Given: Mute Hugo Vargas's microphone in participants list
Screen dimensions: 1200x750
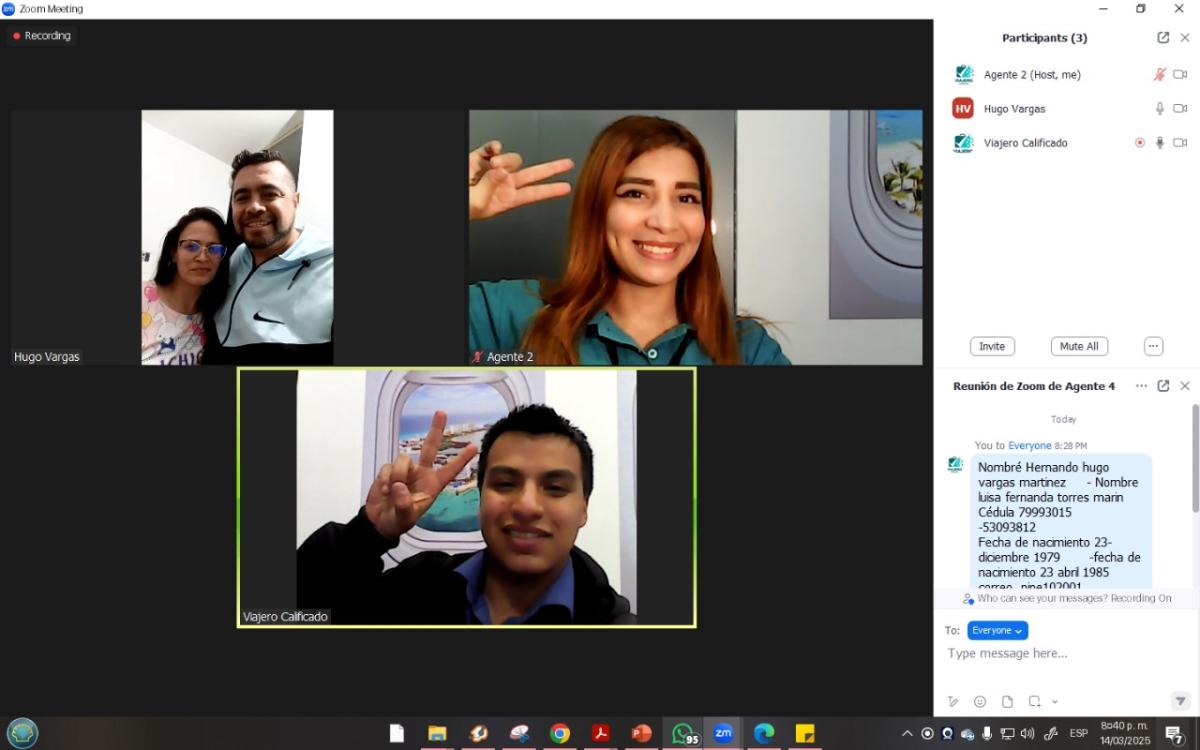Looking at the screenshot, I should tap(1160, 109).
